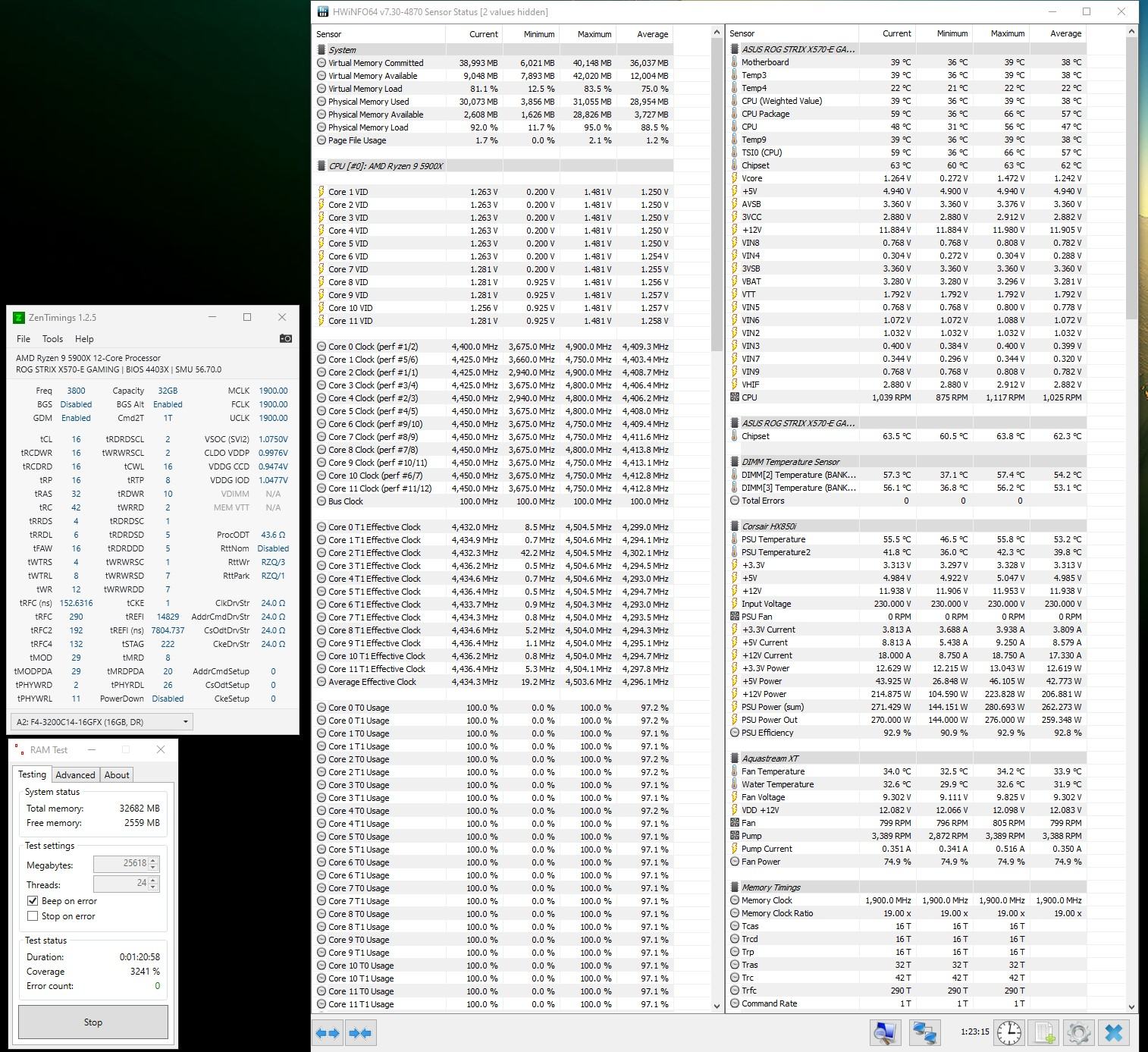Image resolution: width=1148 pixels, height=1052 pixels.
Task: Stop the running RAM test
Action: coord(93,1022)
